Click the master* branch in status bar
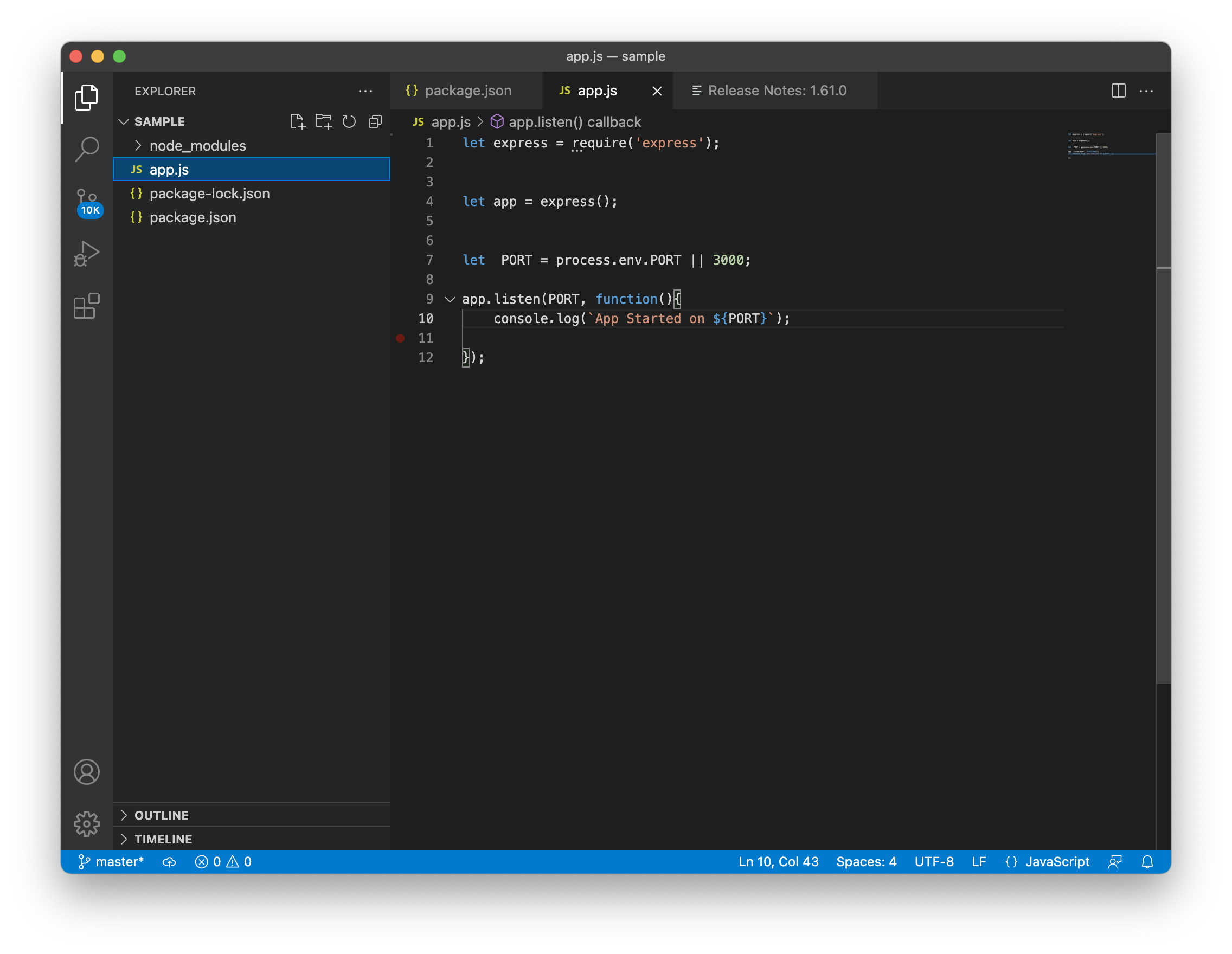The height and width of the screenshot is (954, 1232). 112,861
